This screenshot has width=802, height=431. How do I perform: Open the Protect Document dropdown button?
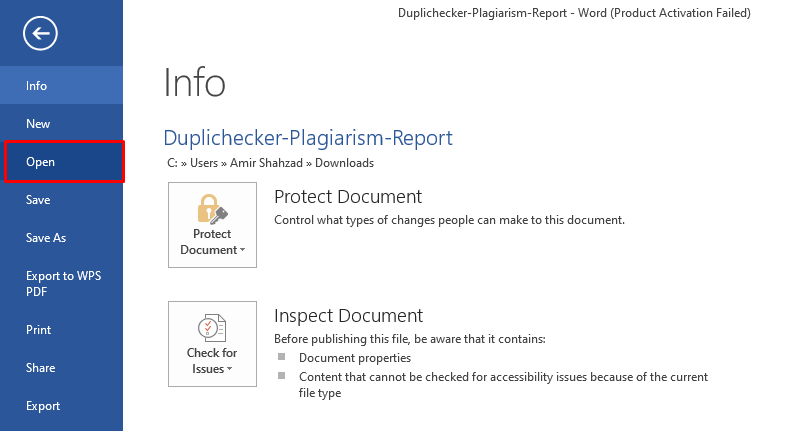click(212, 225)
